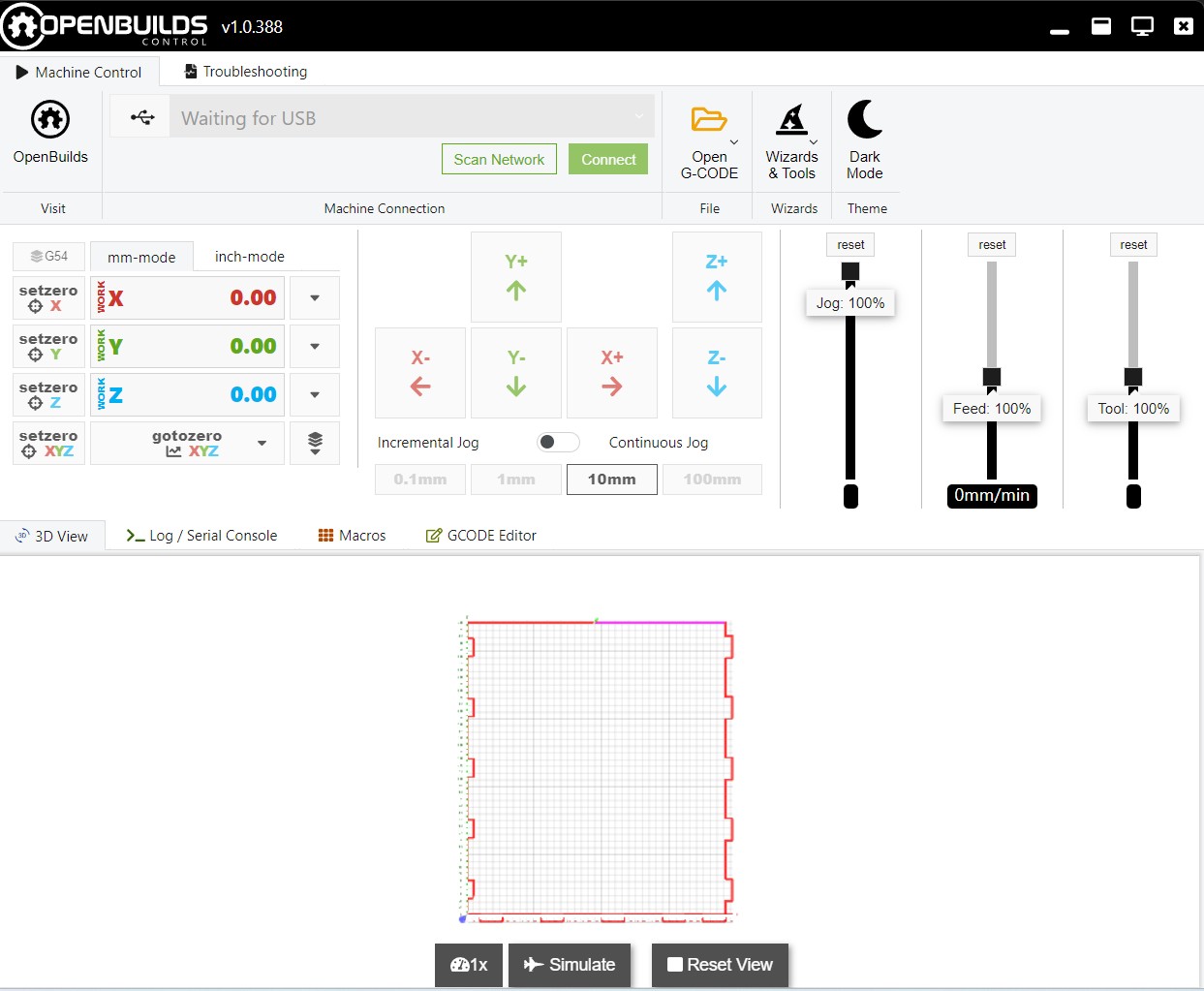Click the 0mm/min feed rate readout
This screenshot has width=1204, height=991.
[x=992, y=496]
